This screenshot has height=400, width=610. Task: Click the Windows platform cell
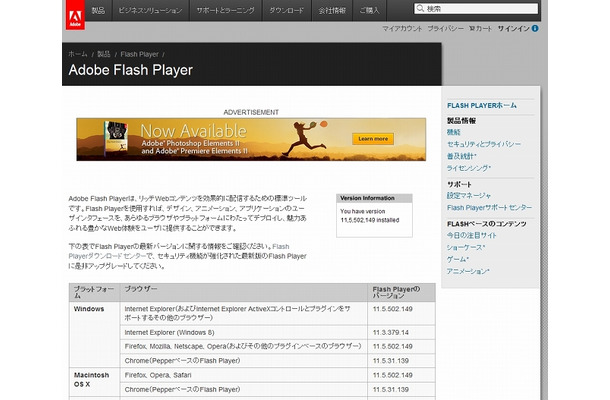95,335
